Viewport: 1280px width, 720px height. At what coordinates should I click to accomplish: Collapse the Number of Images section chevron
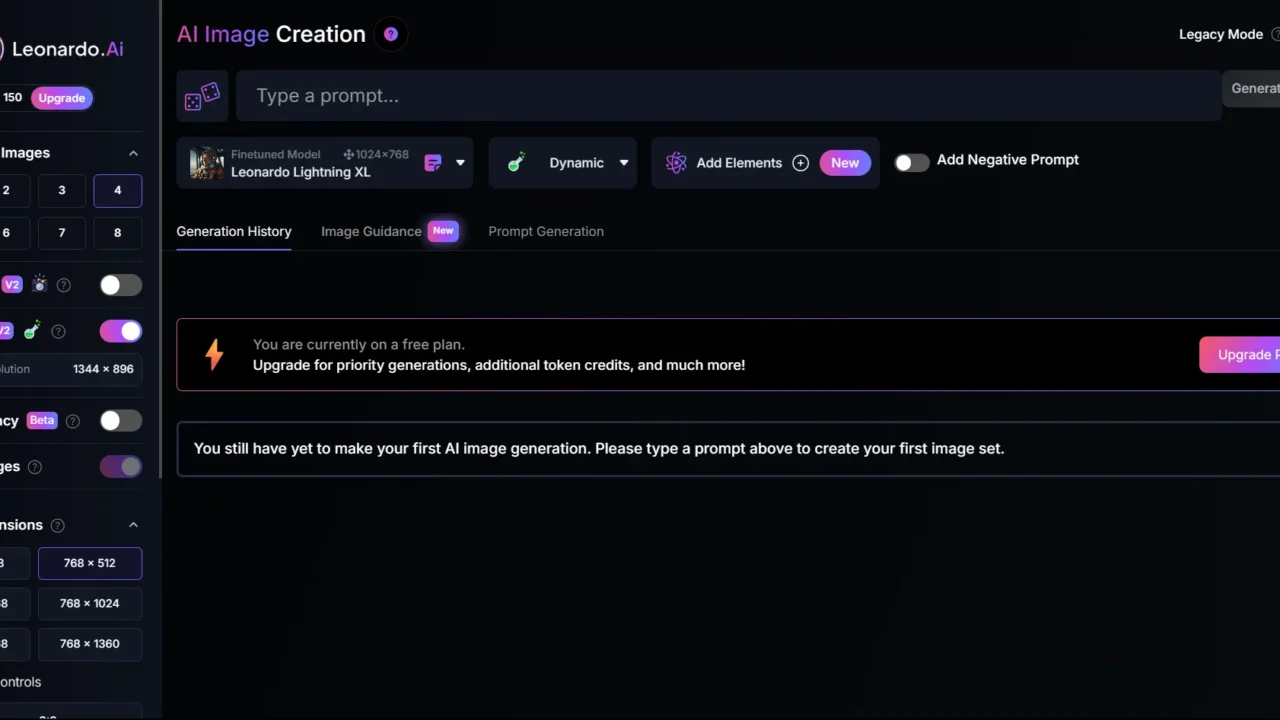(x=133, y=153)
